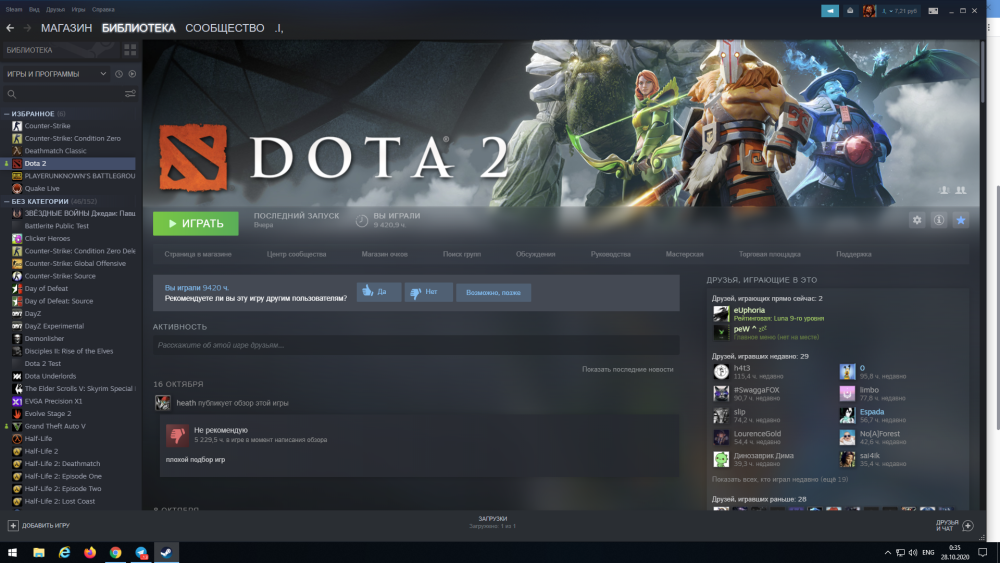Open the Steam menu

[14, 10]
